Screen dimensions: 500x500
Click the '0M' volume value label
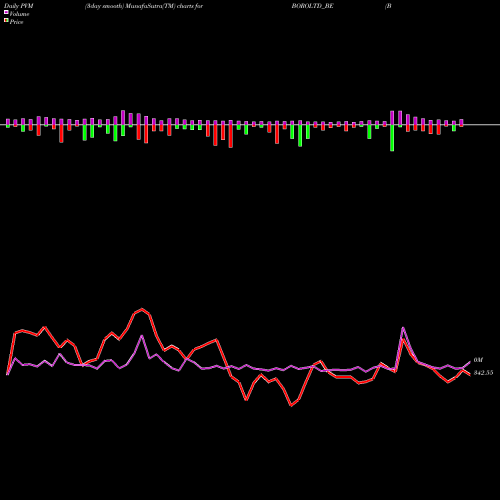pyautogui.click(x=478, y=360)
